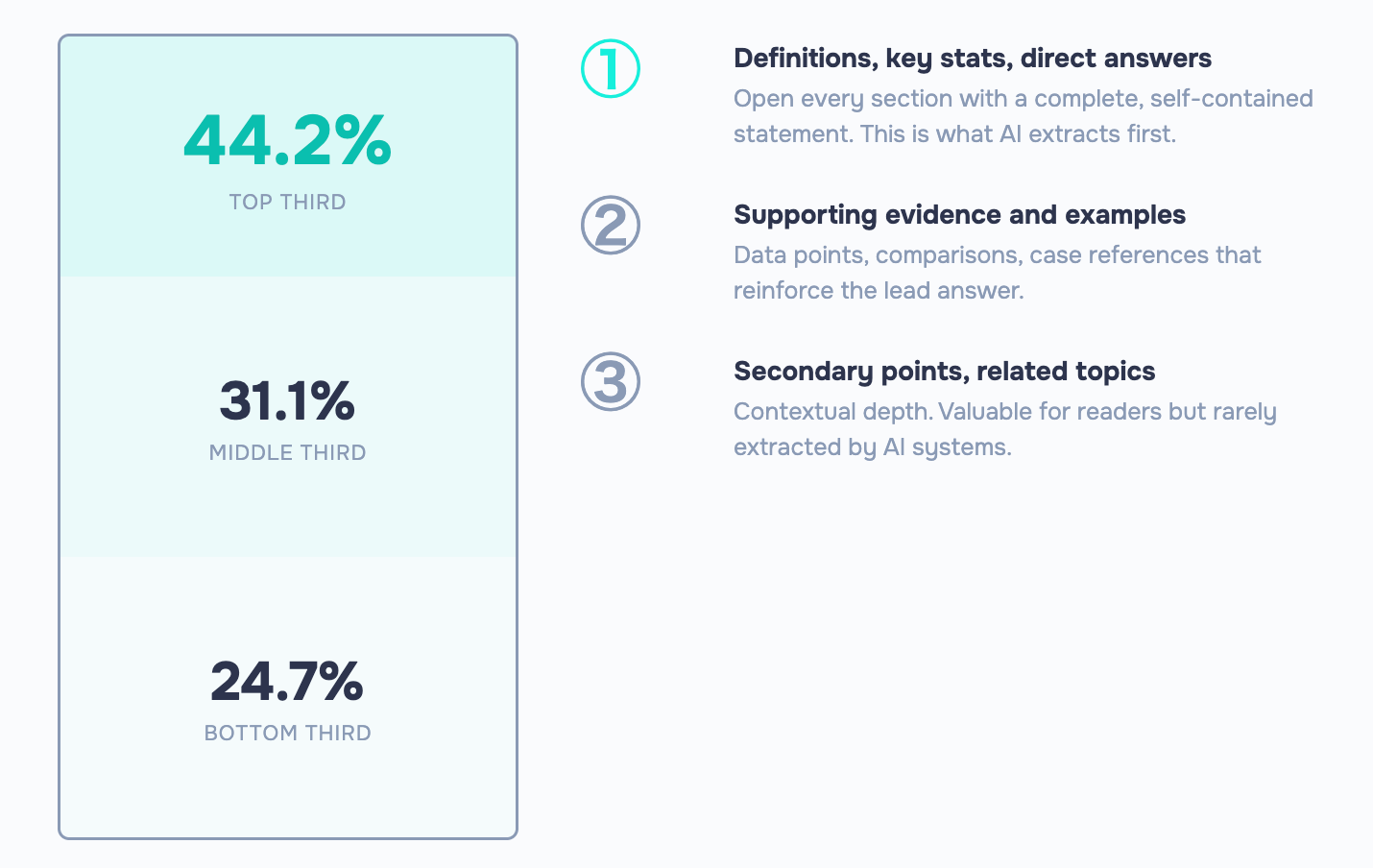
Task: Click 'extracted by AI systems' text line
Action: coord(873,447)
